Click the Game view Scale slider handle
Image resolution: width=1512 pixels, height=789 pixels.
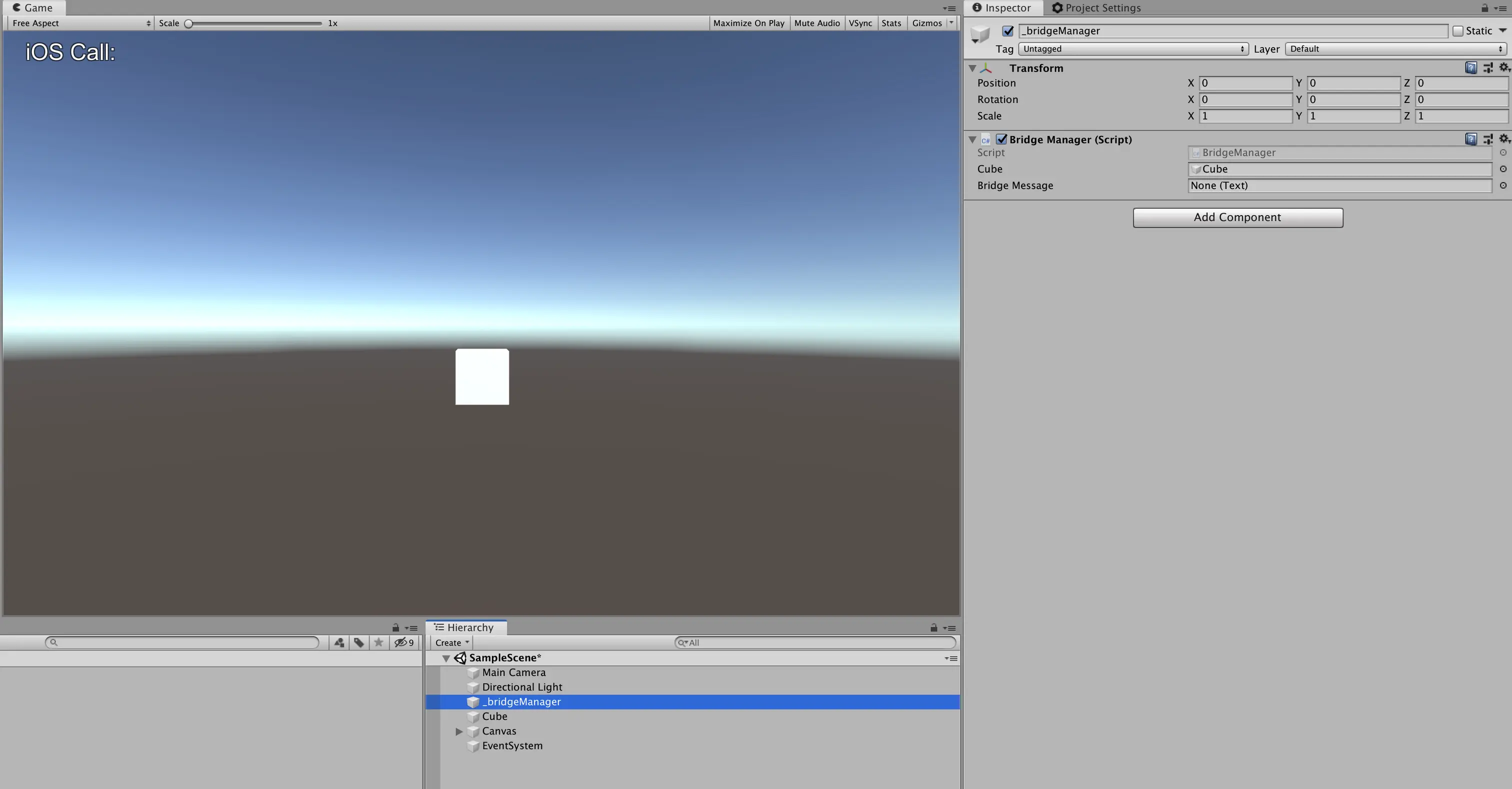188,23
